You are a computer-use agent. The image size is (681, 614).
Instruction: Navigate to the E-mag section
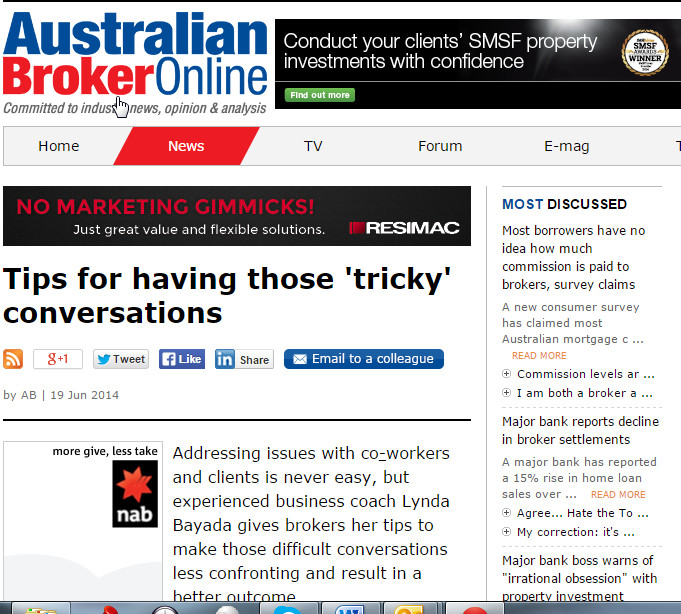click(x=566, y=146)
